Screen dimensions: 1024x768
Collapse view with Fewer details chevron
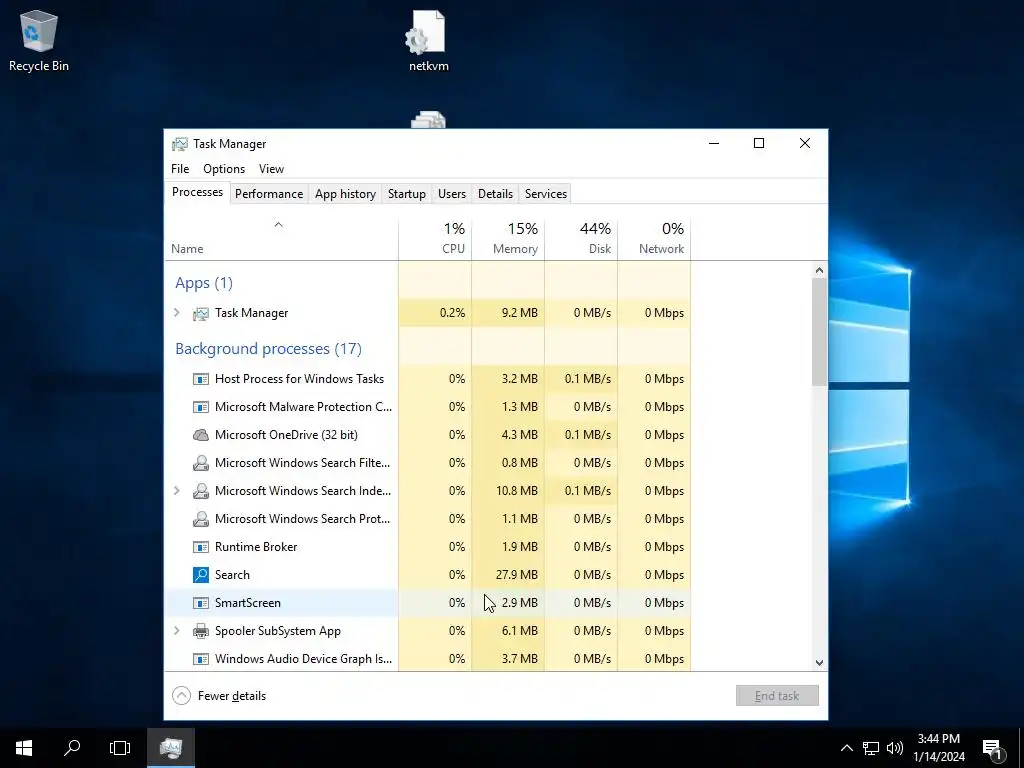coord(182,696)
